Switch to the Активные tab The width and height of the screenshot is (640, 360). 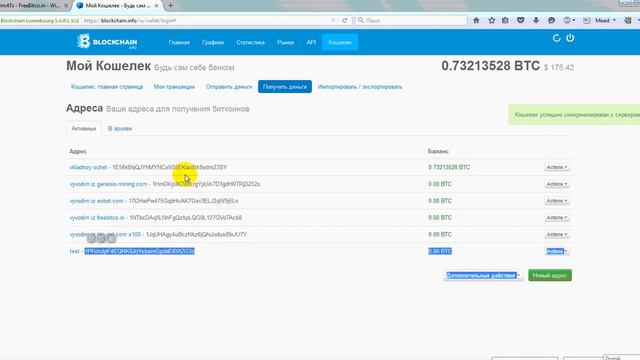(x=84, y=128)
